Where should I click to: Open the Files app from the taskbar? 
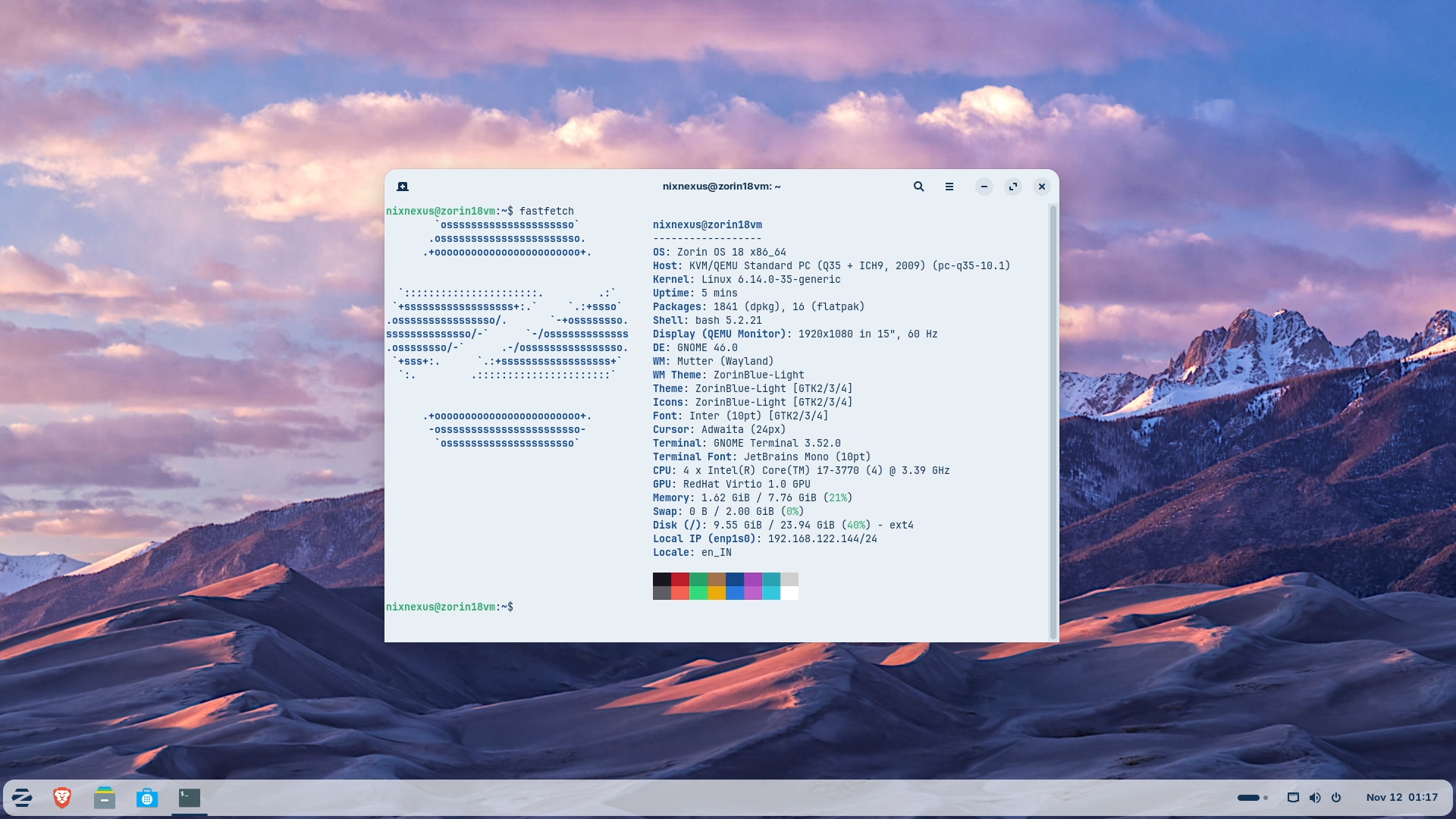104,797
